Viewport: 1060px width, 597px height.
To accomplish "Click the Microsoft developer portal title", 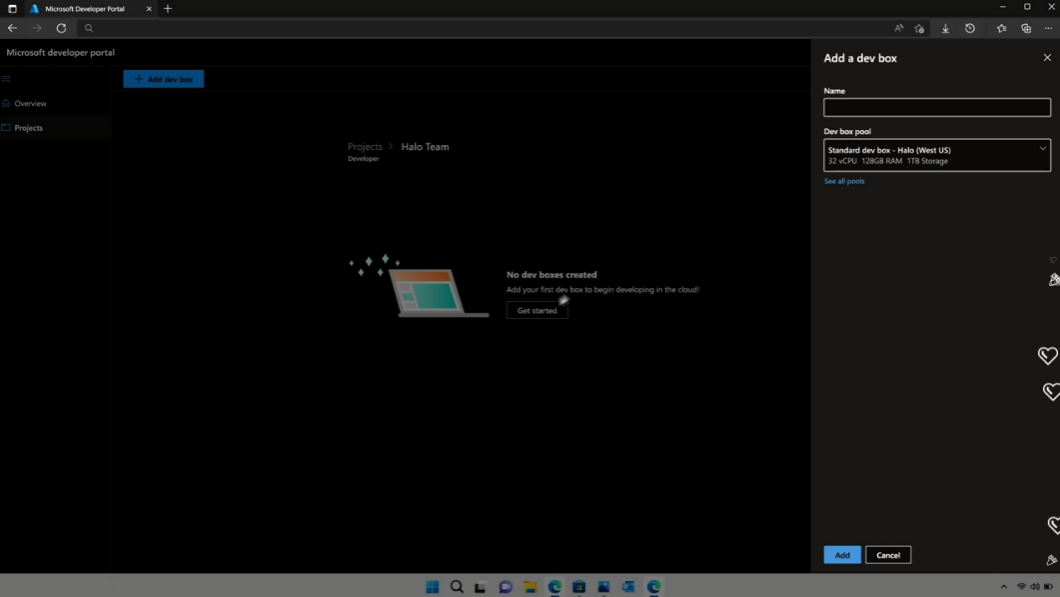I will pyautogui.click(x=61, y=53).
